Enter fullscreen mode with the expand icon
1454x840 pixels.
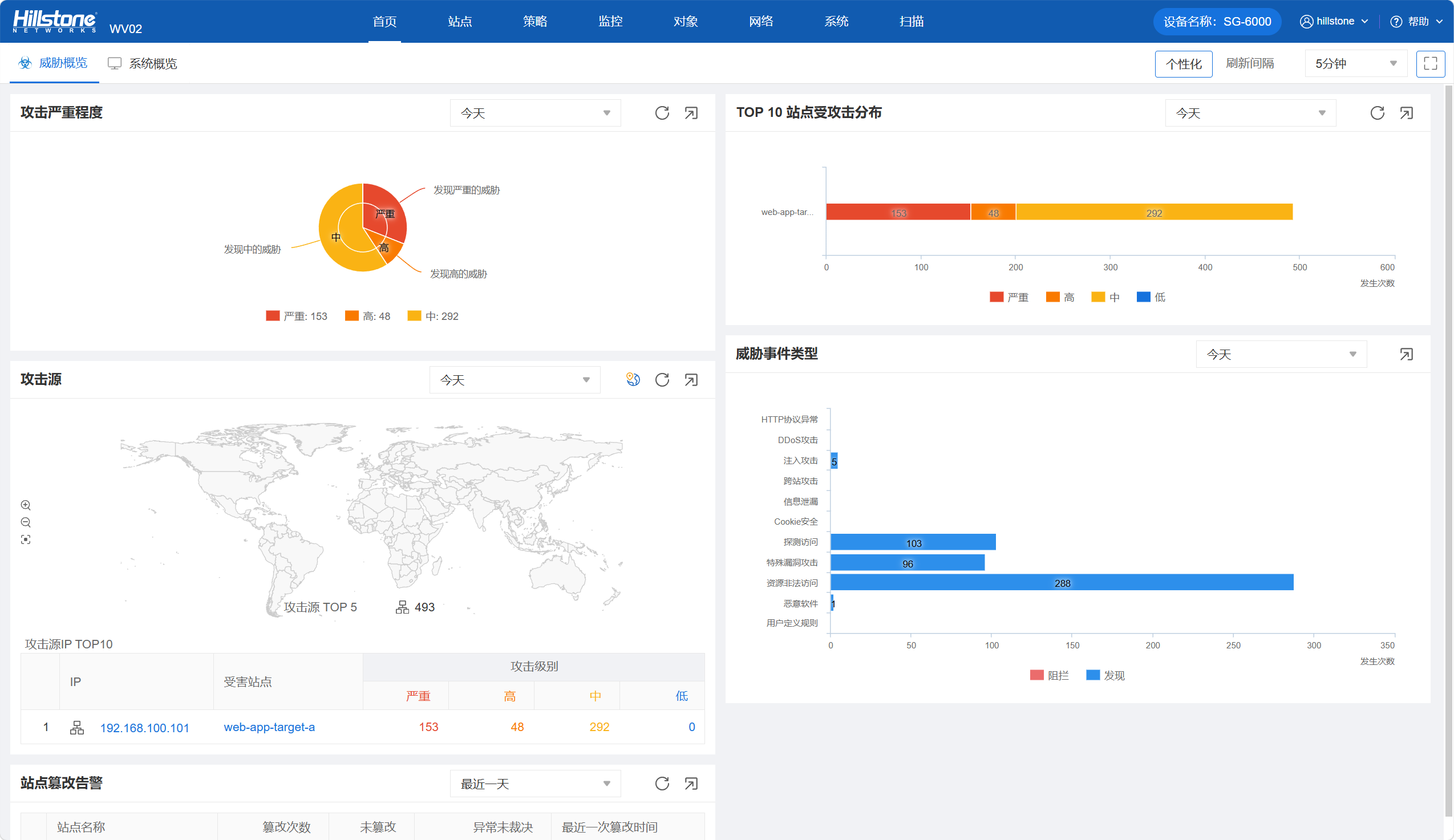pyautogui.click(x=1430, y=63)
